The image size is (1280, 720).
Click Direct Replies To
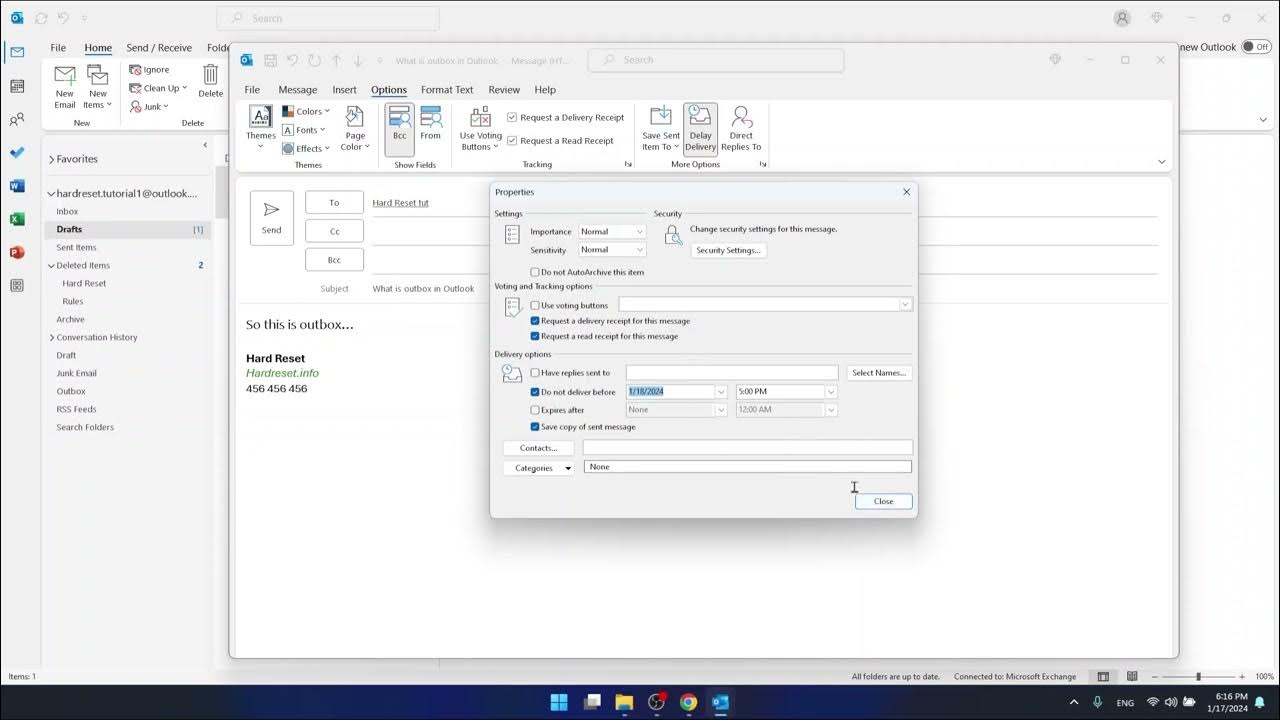tap(741, 129)
